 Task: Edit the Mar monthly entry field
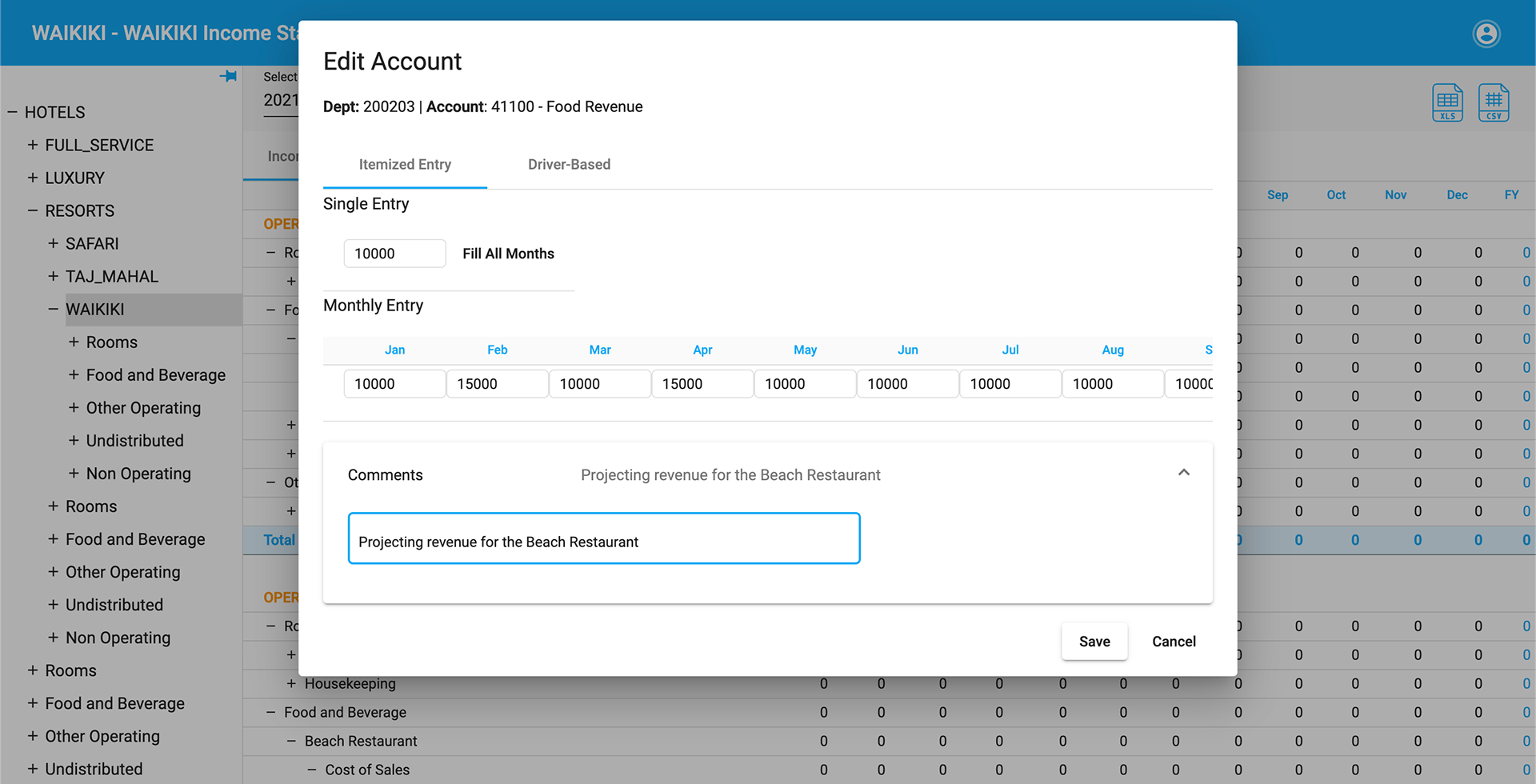[x=599, y=384]
